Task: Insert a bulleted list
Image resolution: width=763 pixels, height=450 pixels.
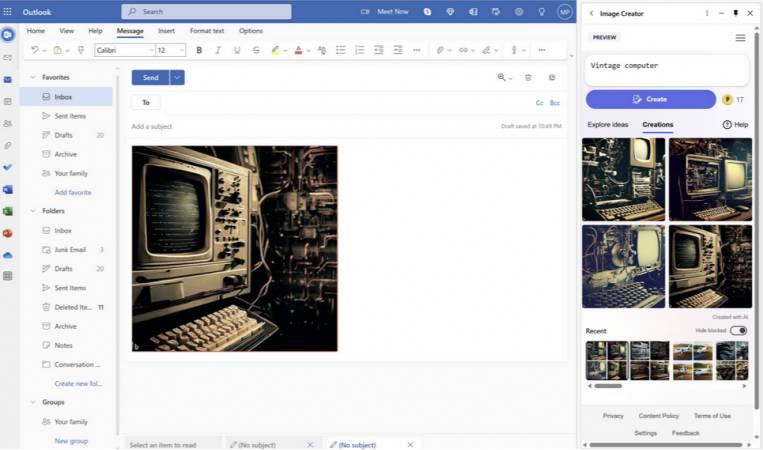Action: coord(341,50)
